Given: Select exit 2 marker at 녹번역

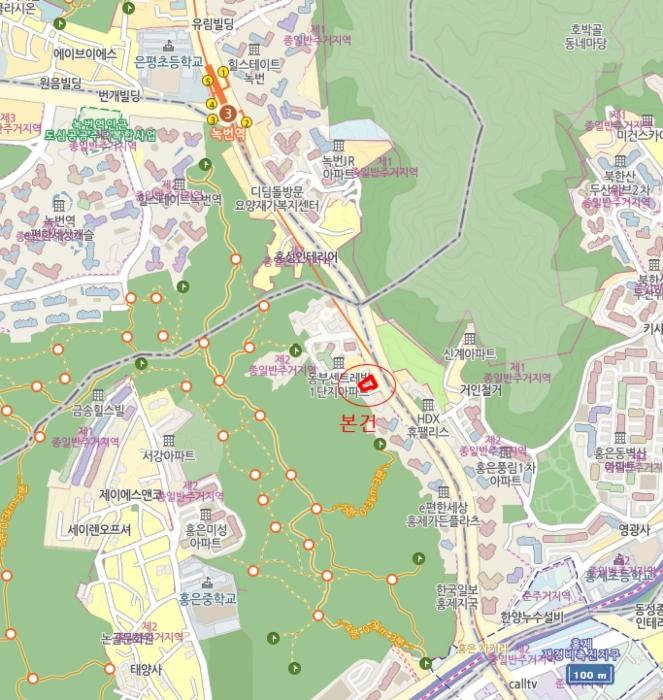Looking at the screenshot, I should (x=246, y=122).
